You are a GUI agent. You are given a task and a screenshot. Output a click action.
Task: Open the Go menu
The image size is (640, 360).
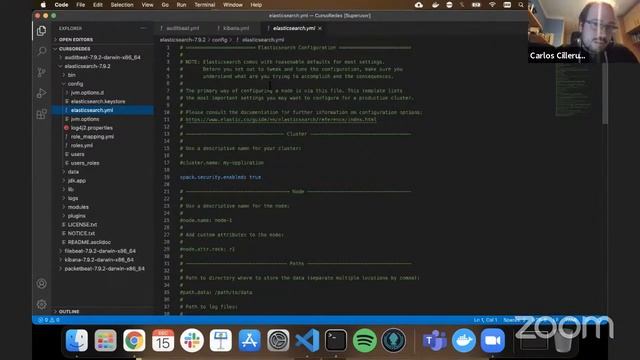coord(165,5)
